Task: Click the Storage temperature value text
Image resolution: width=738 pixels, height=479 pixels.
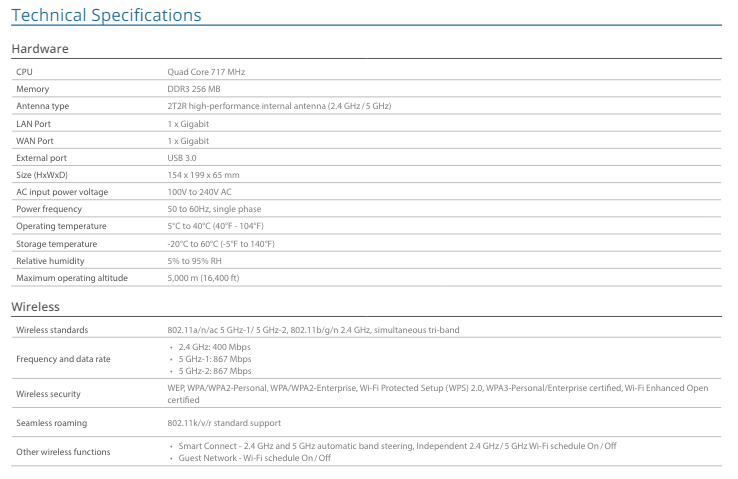Action: [220, 244]
